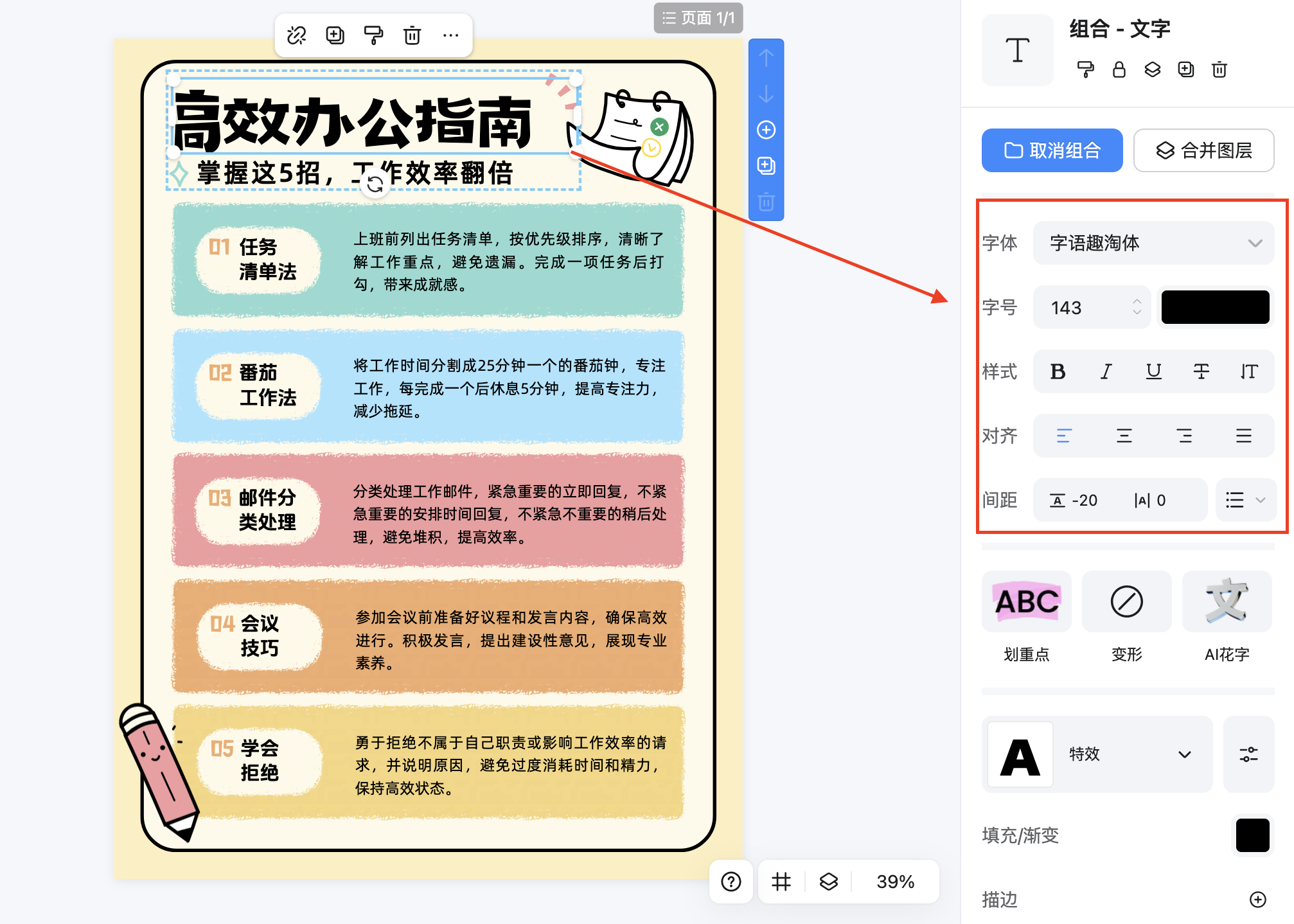
Task: Select the format painter roller icon
Action: point(373,35)
